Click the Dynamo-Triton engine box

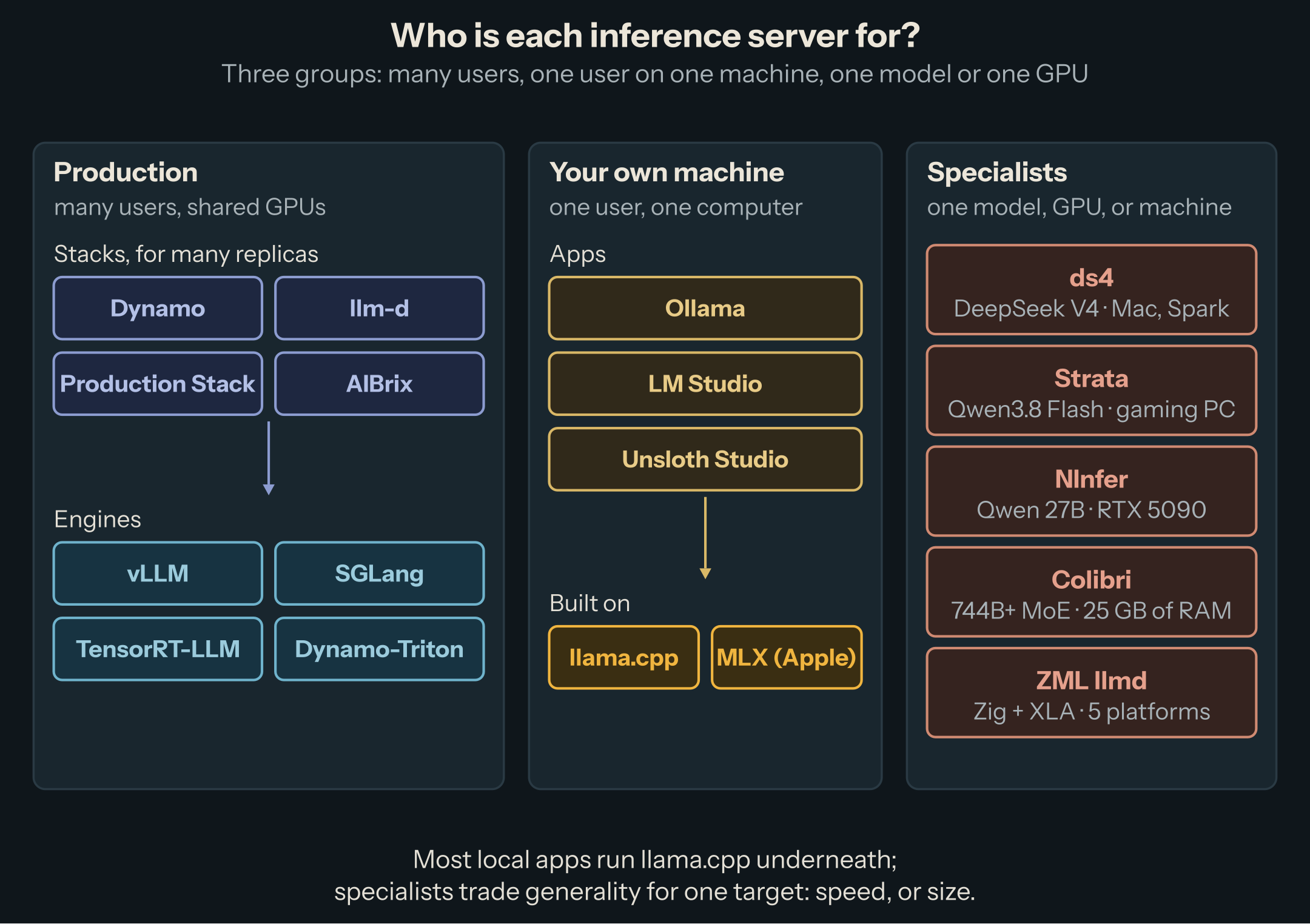[379, 649]
